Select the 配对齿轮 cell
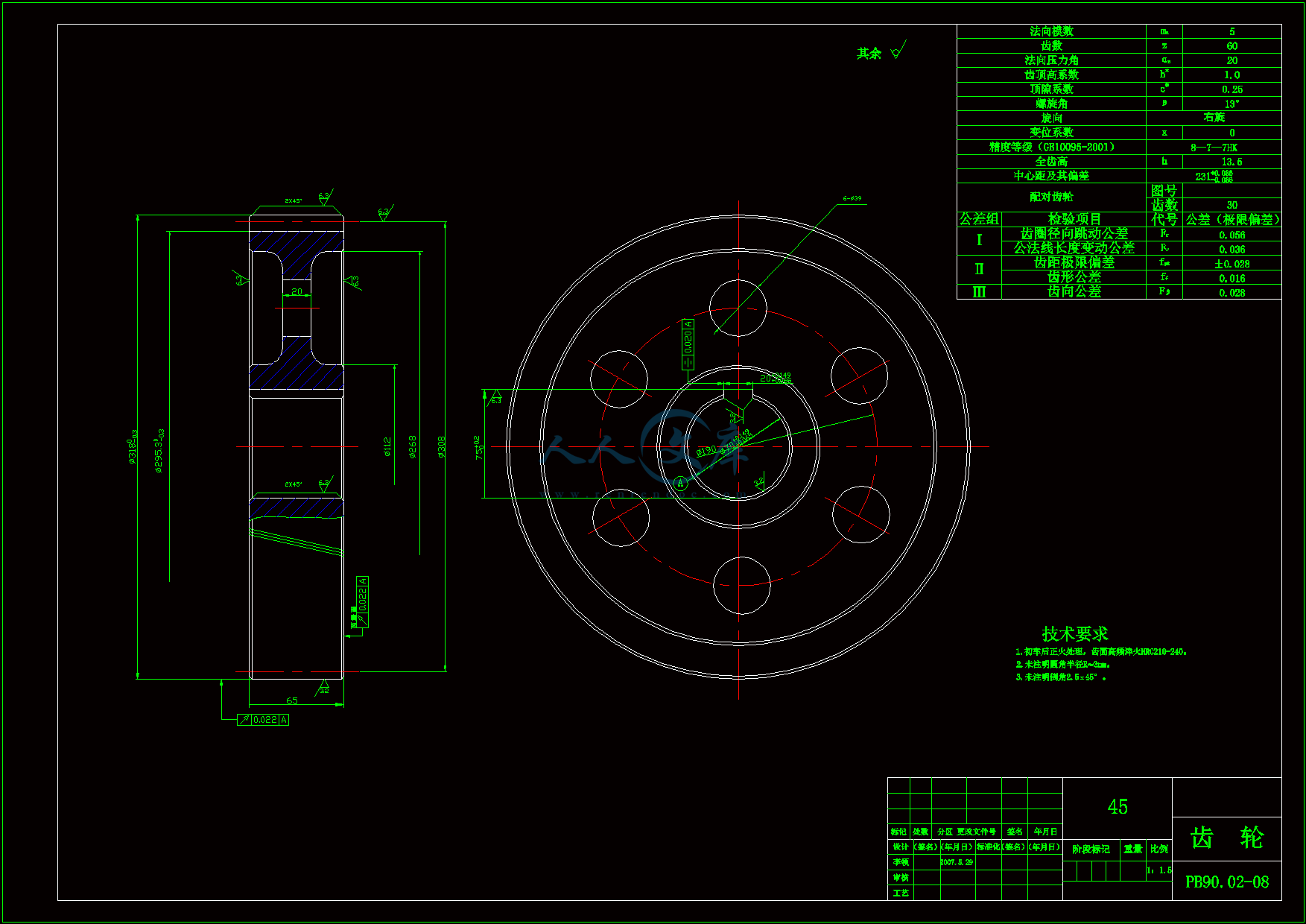The height and width of the screenshot is (924, 1306). click(x=1051, y=197)
